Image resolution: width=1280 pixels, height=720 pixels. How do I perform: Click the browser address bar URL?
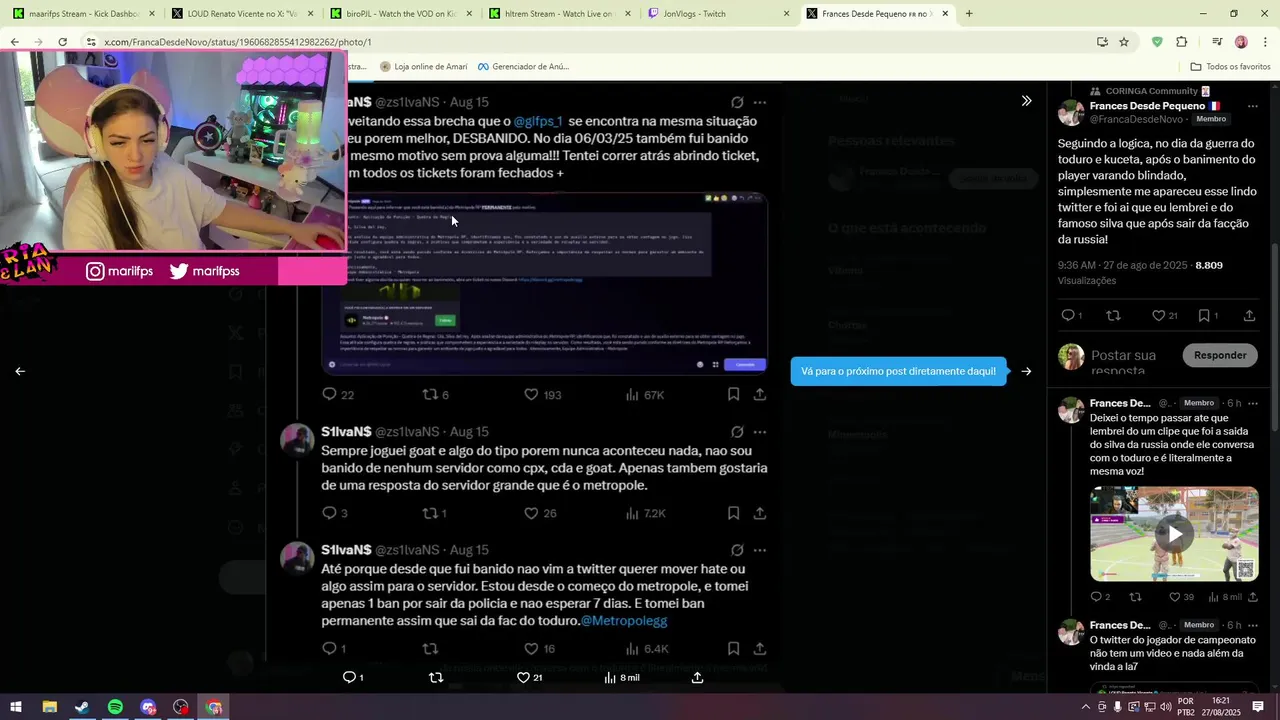(238, 42)
